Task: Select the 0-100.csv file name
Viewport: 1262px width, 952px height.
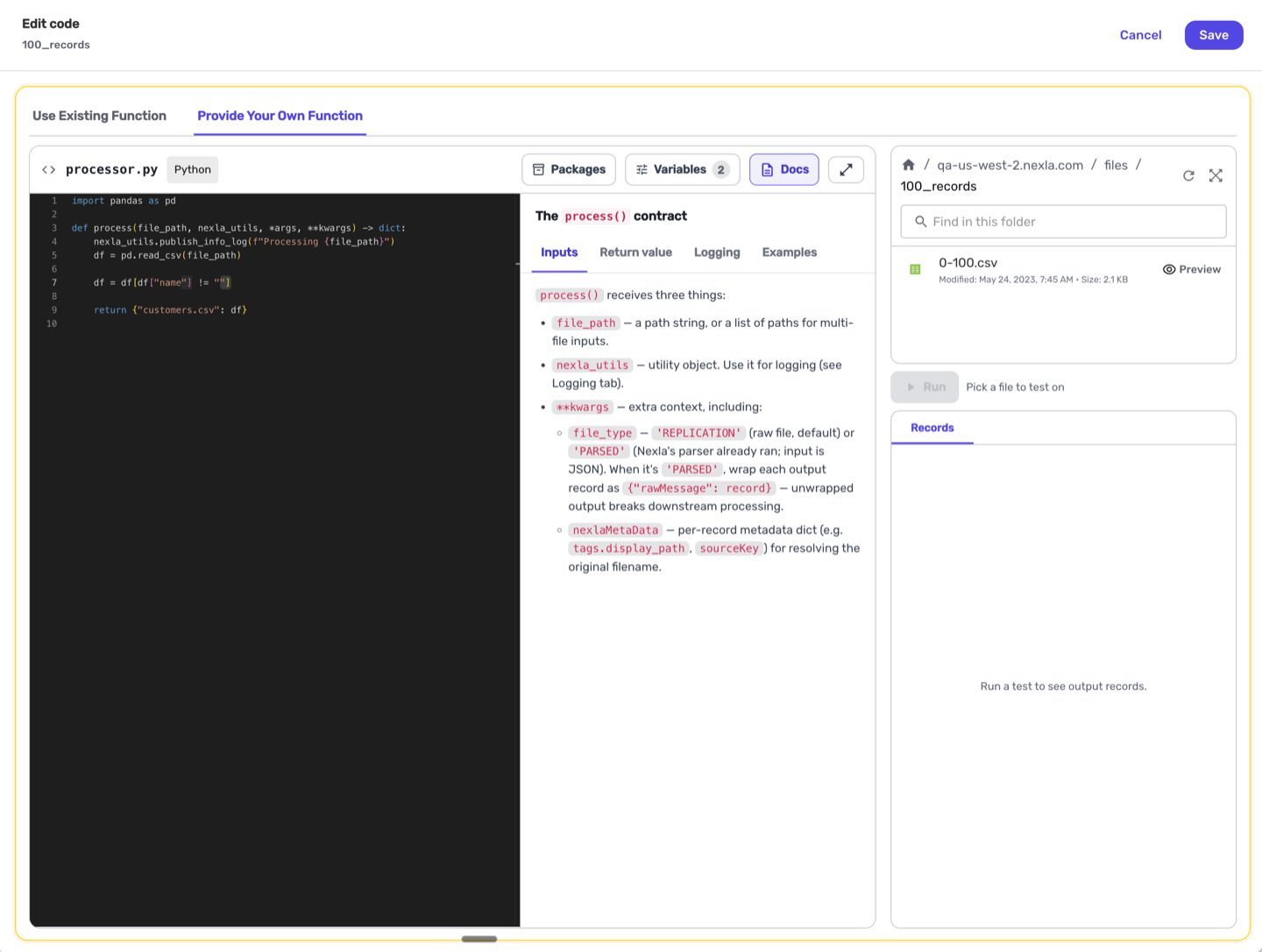Action: pyautogui.click(x=968, y=262)
